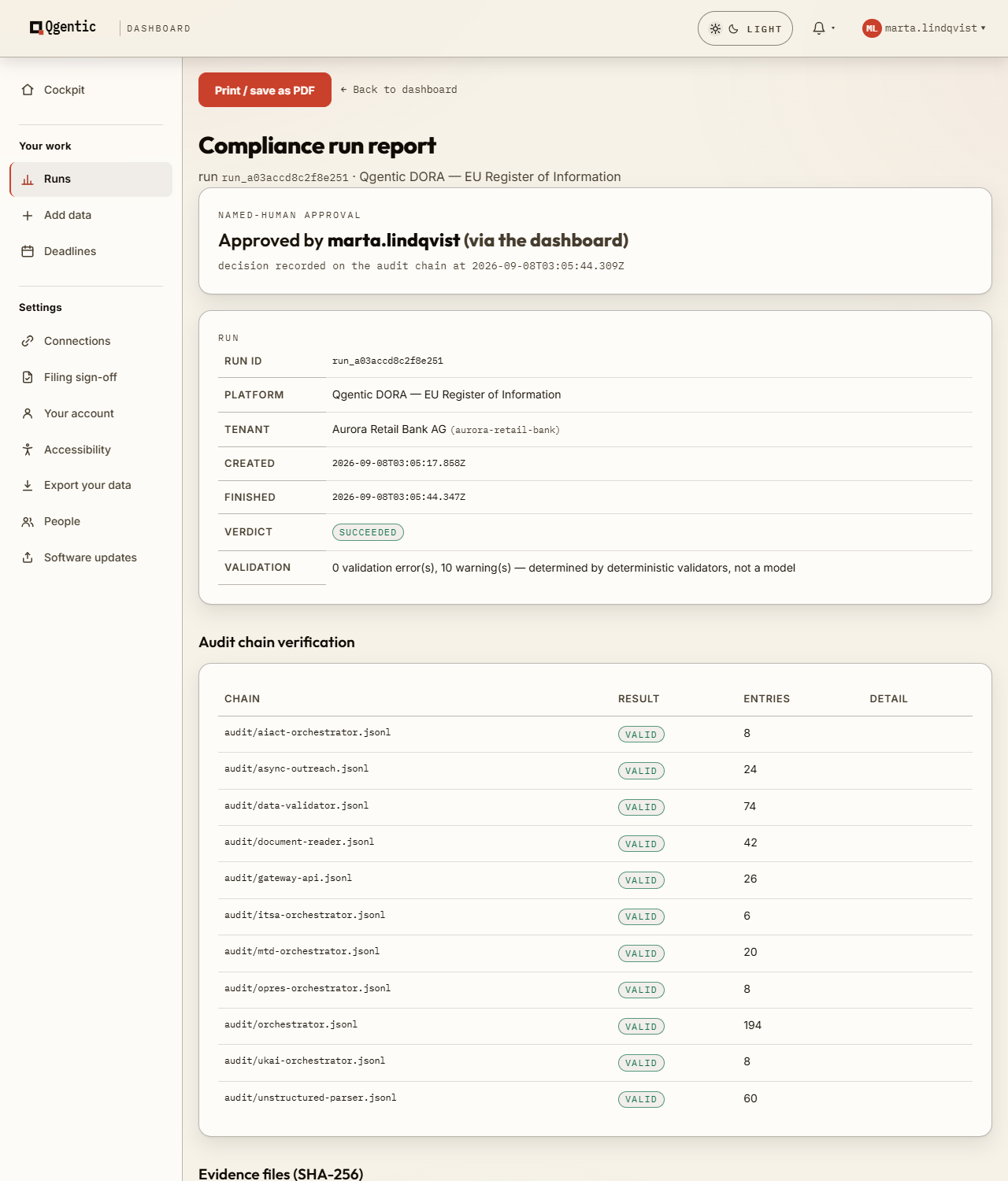
Task: Click audit/data-validator.jsonl chain name
Action: [x=296, y=806]
